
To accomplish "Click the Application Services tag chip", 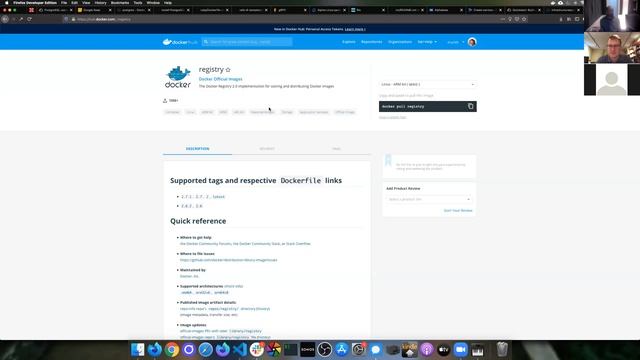I will 313,112.
